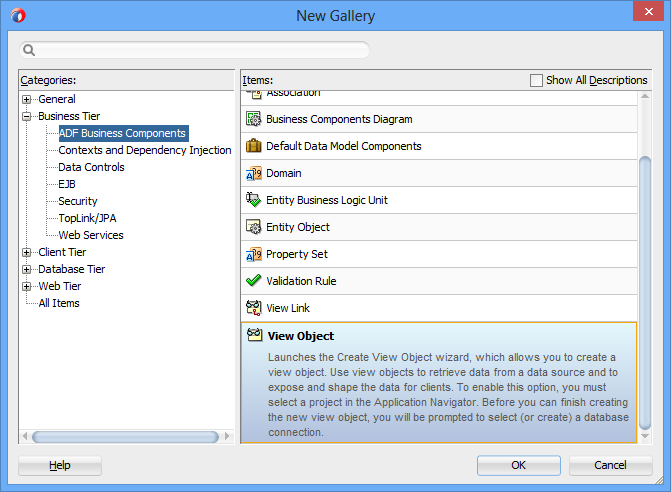Screen dimensions: 671x492
Task: Click categories scroll left arrow
Action: click(25, 437)
